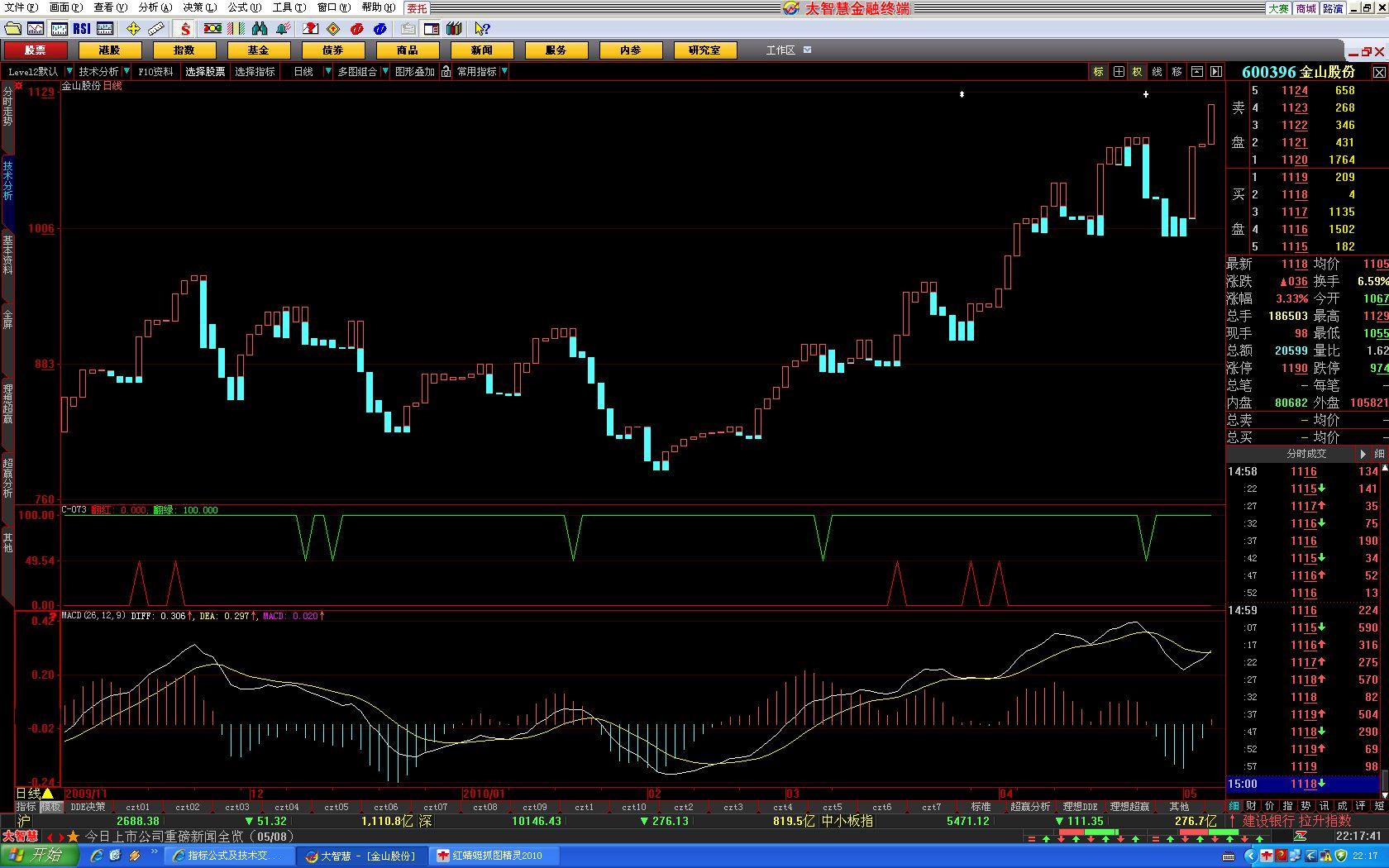Select the 港股 tab
1389x868 pixels.
tap(109, 50)
